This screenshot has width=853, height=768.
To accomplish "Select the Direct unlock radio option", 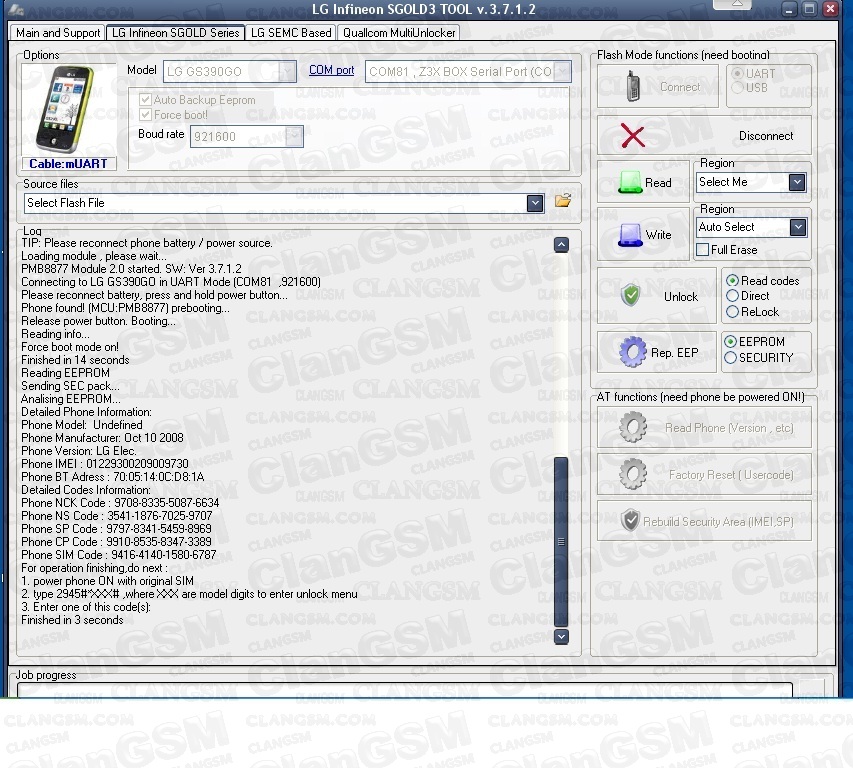I will point(732,296).
